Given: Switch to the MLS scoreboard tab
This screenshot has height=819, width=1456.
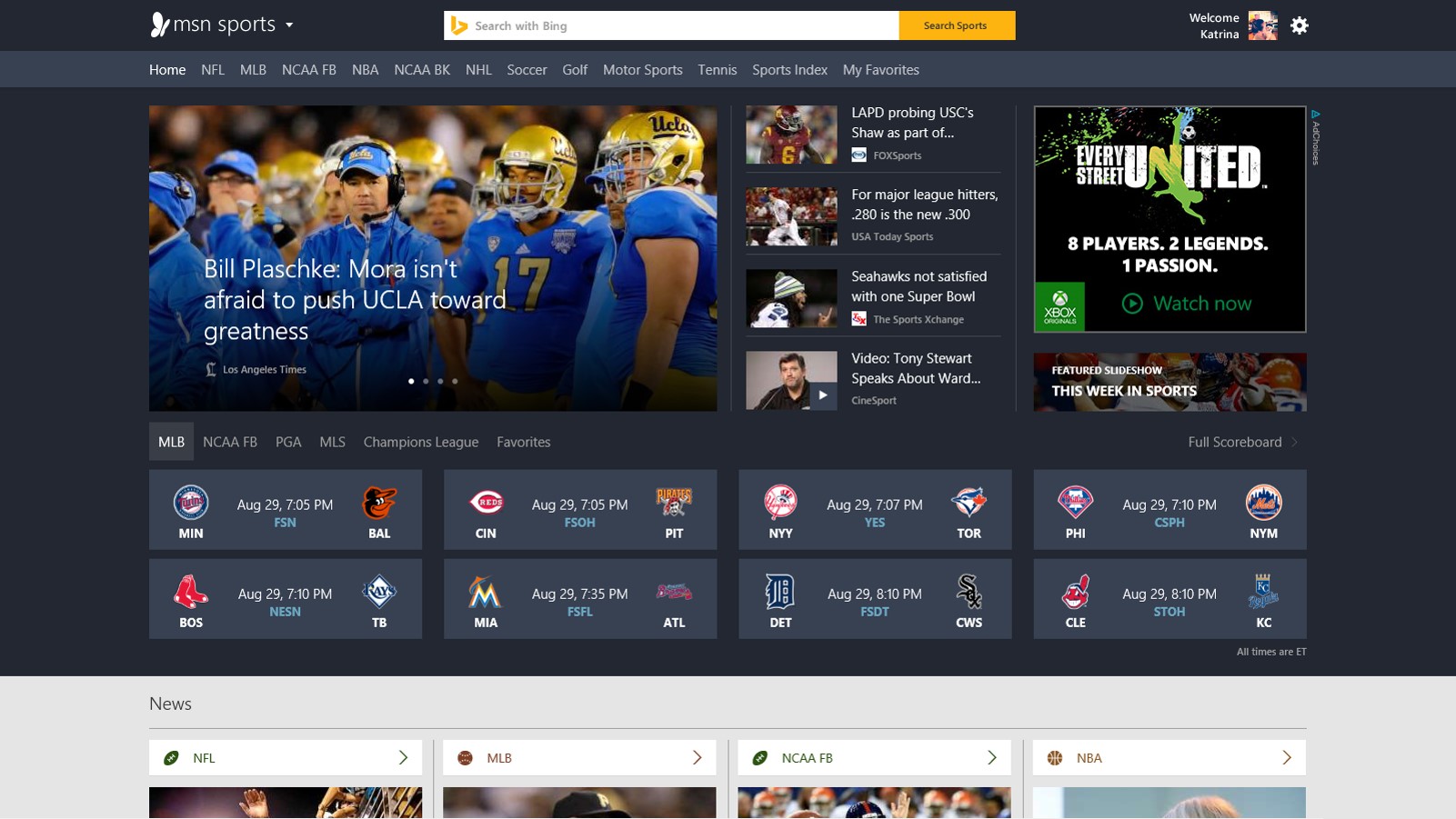Looking at the screenshot, I should [332, 442].
